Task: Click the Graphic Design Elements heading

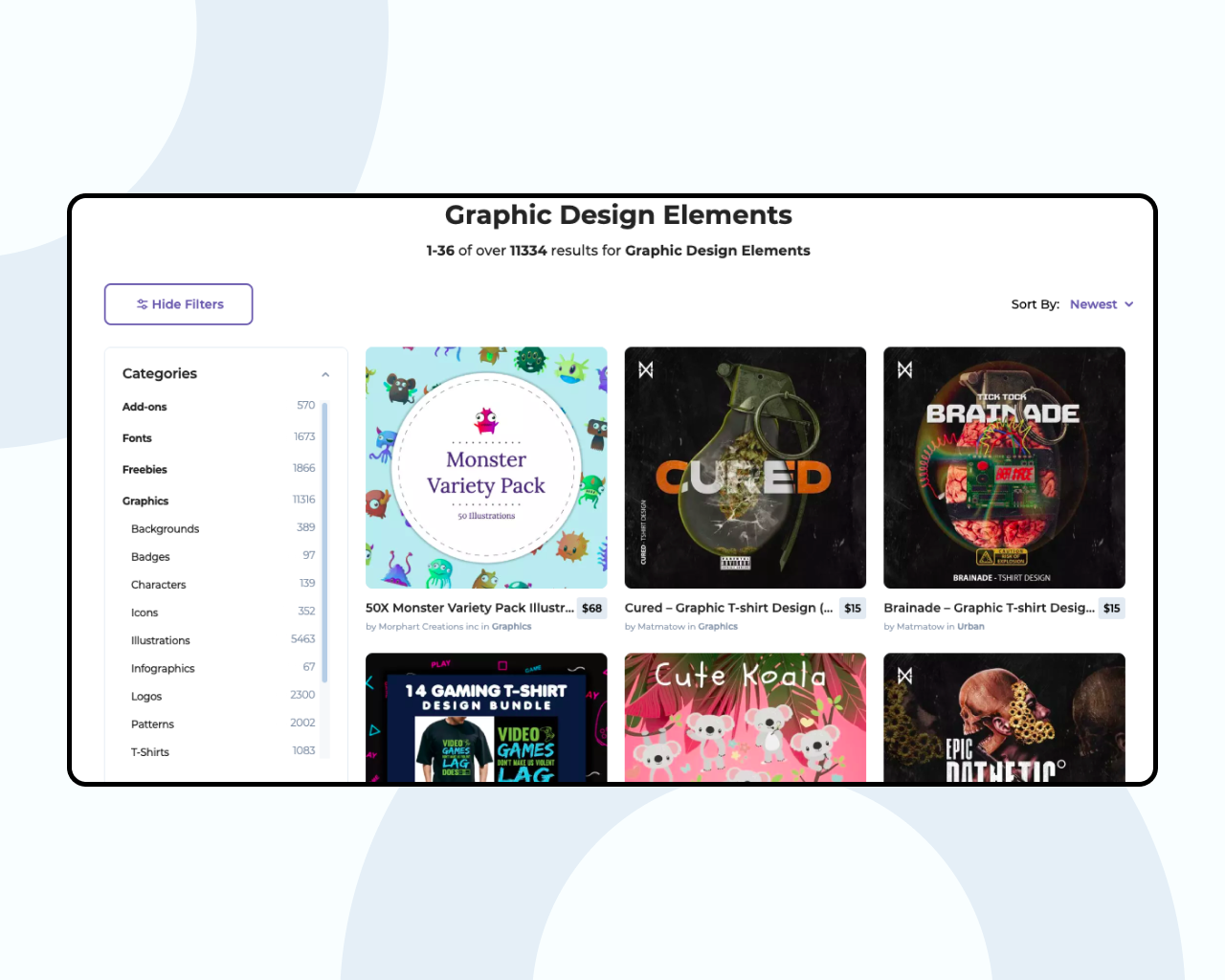Action: 618,215
